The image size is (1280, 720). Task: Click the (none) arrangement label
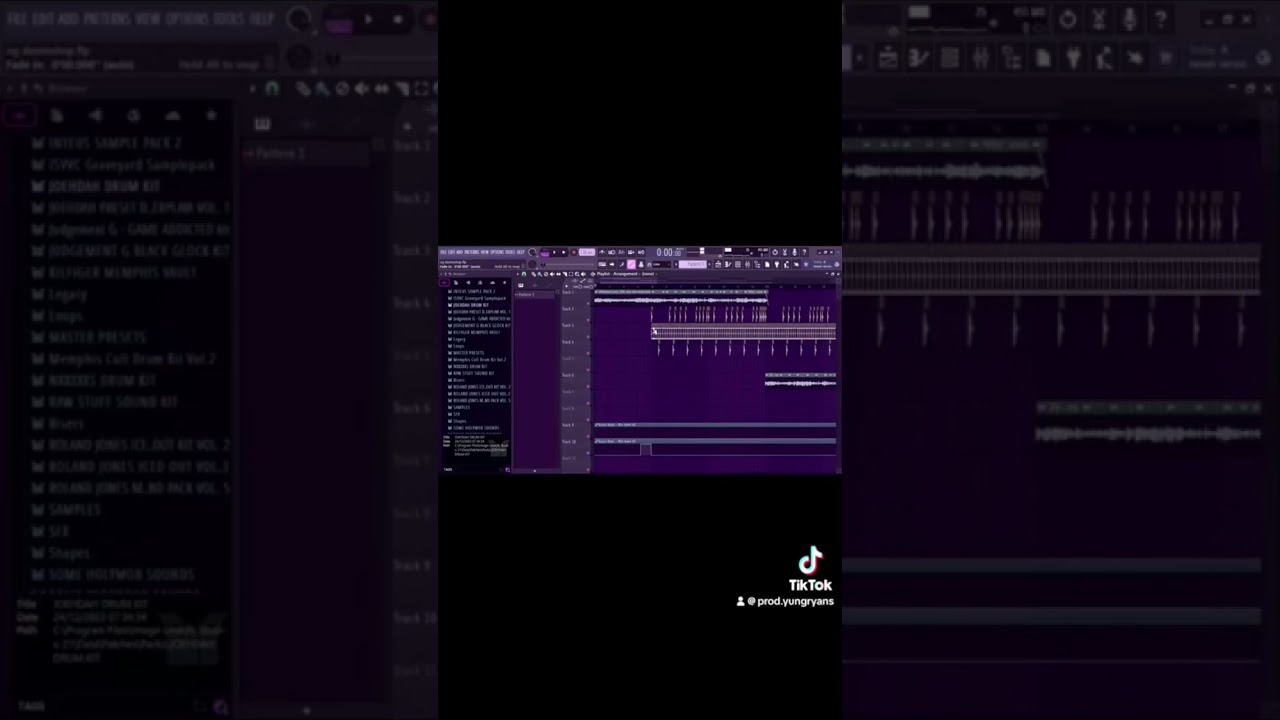pos(648,274)
